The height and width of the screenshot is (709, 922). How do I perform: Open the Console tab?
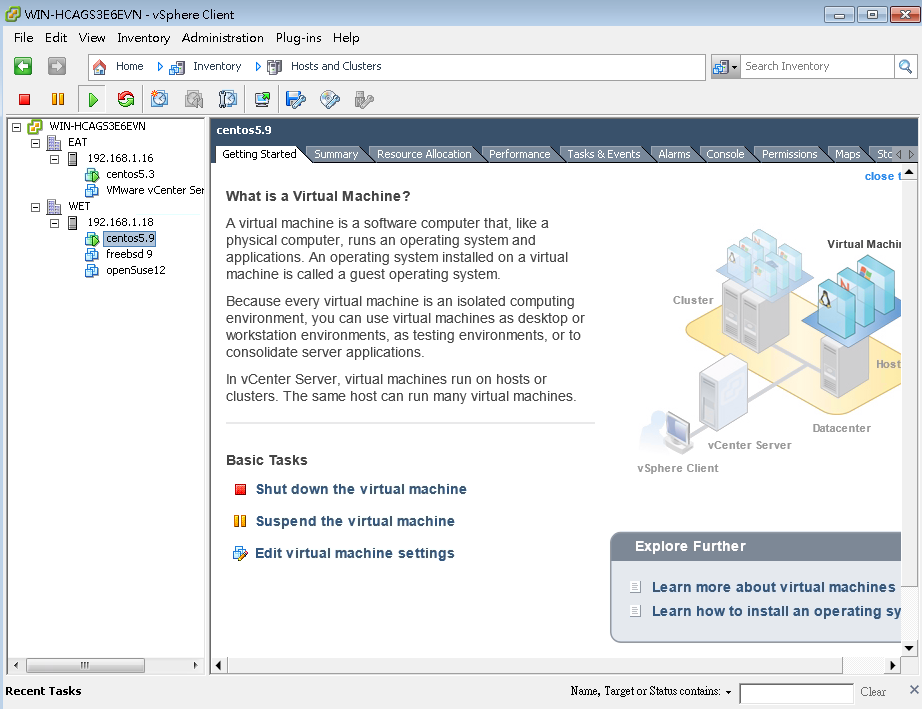(725, 154)
